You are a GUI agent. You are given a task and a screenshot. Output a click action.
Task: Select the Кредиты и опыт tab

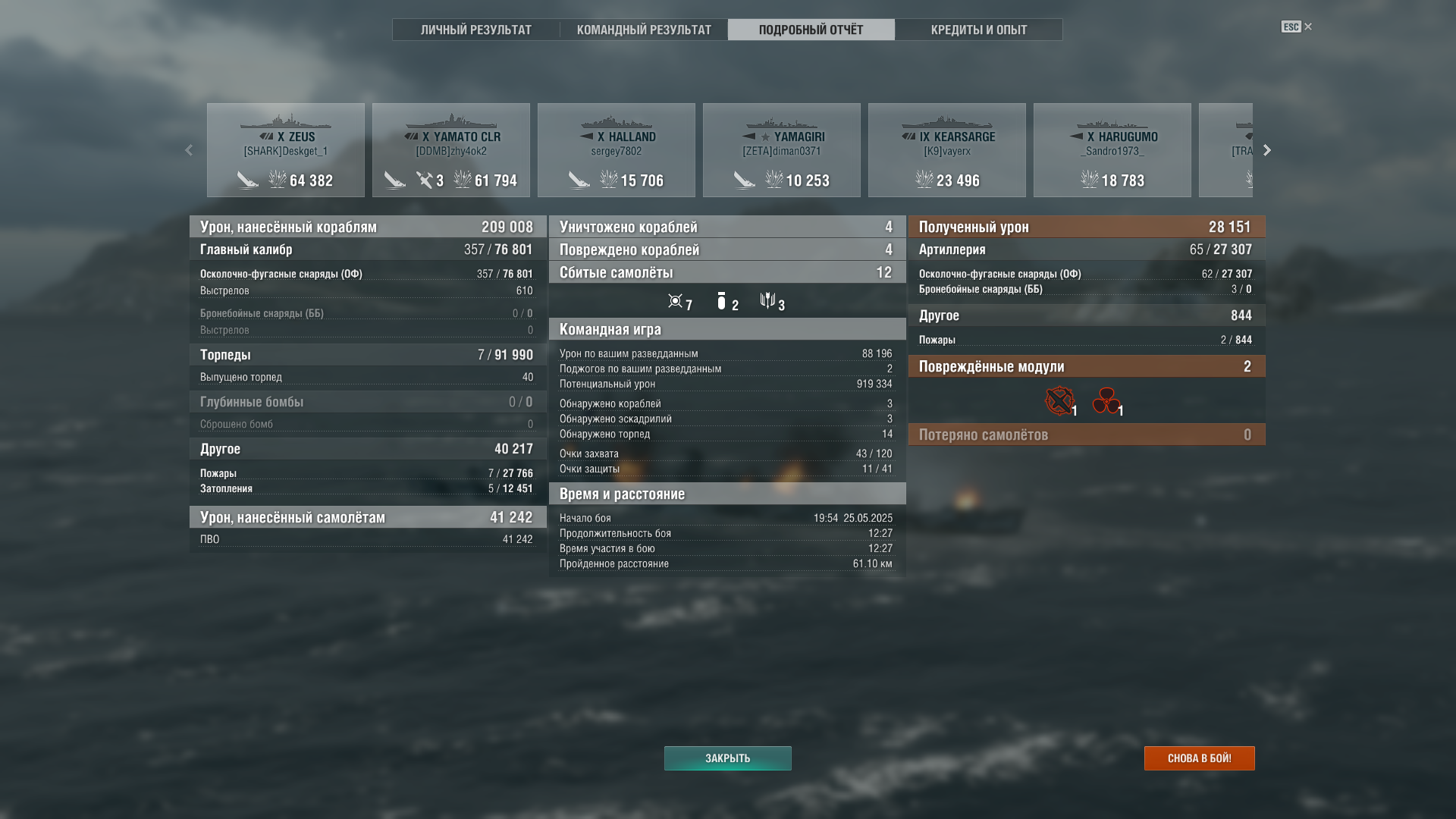coord(979,30)
